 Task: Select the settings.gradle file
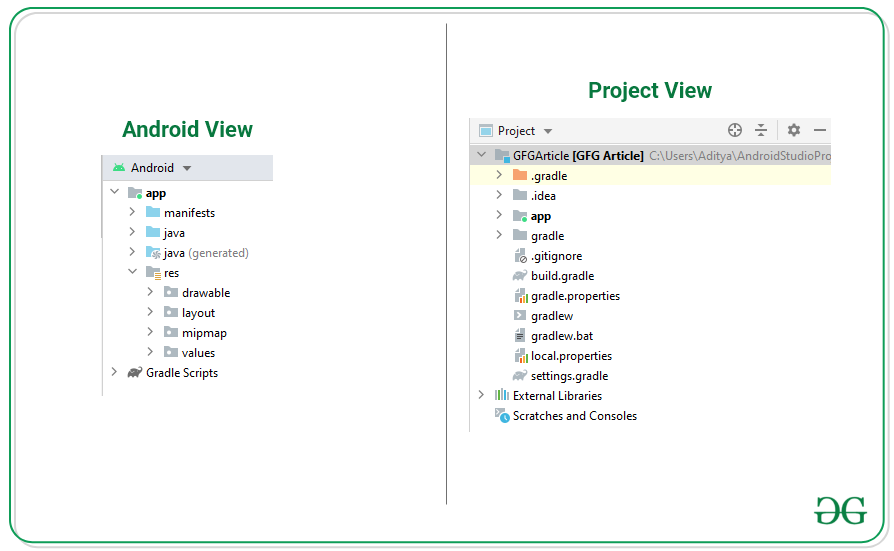tap(569, 376)
